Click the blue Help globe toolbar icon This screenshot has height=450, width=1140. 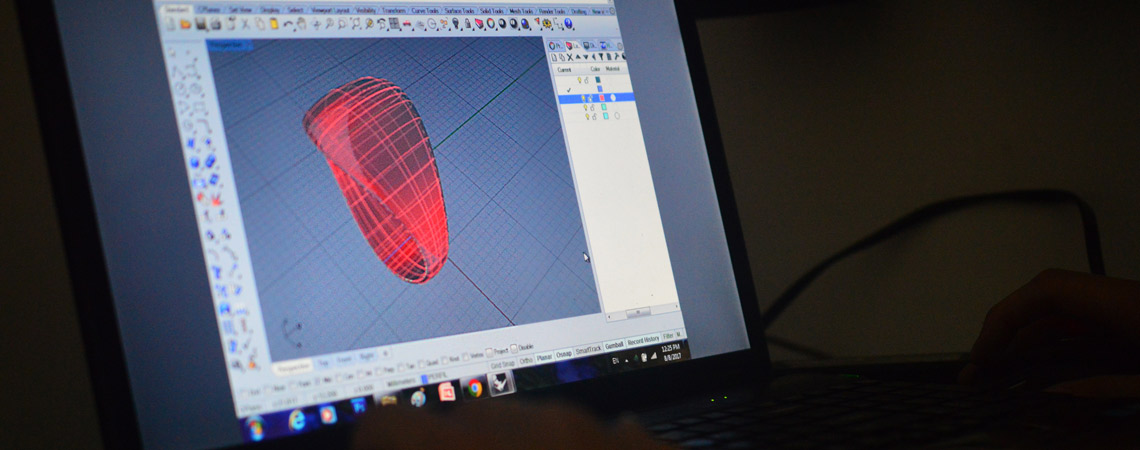pos(569,23)
